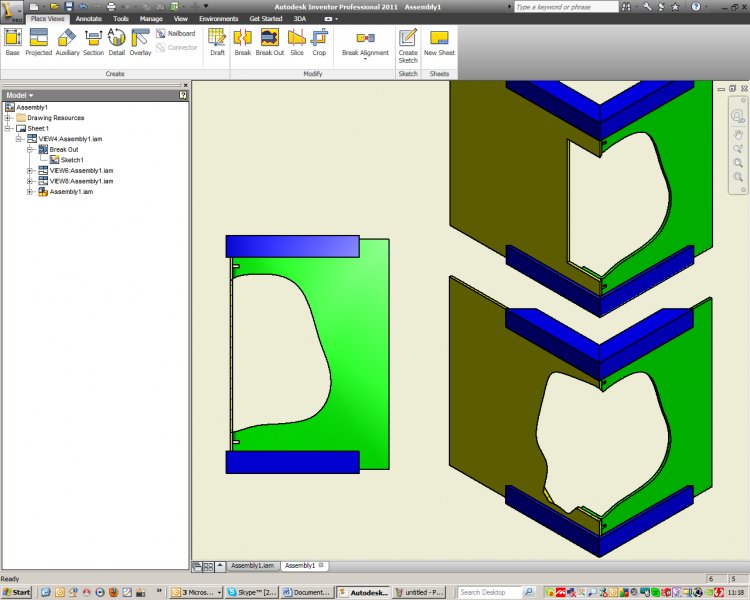Select Sketch1 in the model tree

coord(71,160)
